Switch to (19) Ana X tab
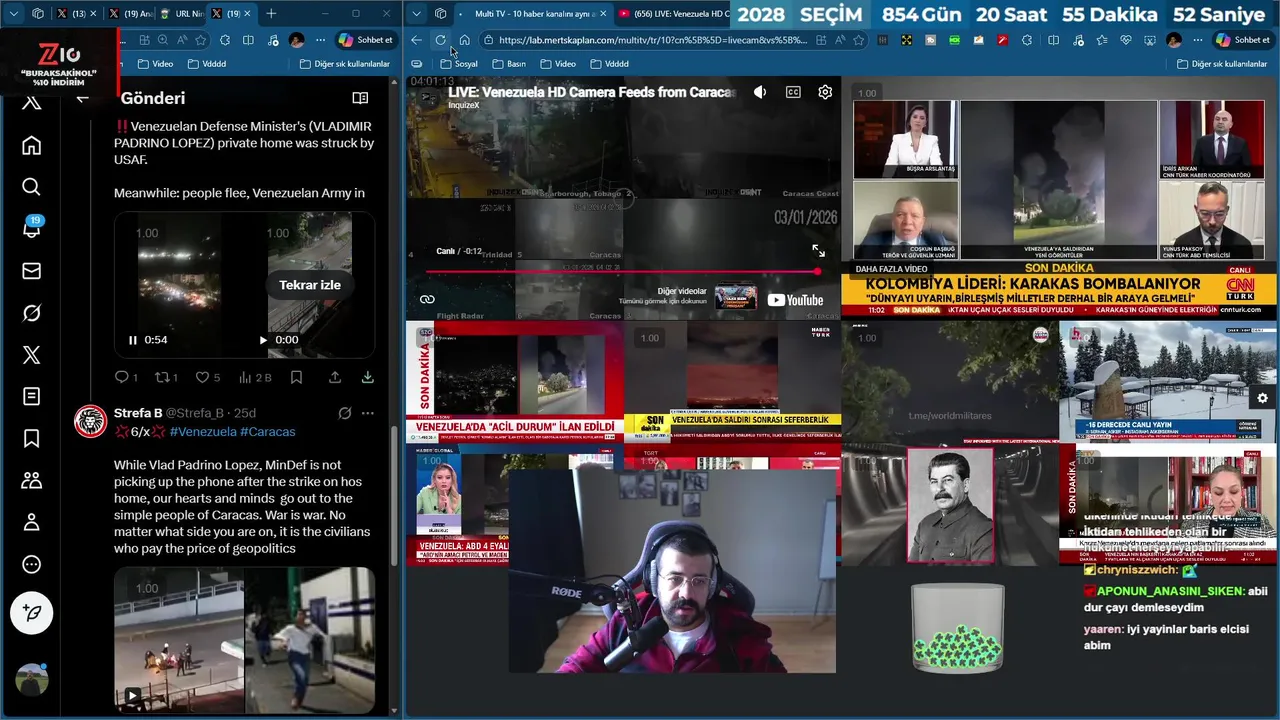The width and height of the screenshot is (1280, 720). [x=130, y=14]
